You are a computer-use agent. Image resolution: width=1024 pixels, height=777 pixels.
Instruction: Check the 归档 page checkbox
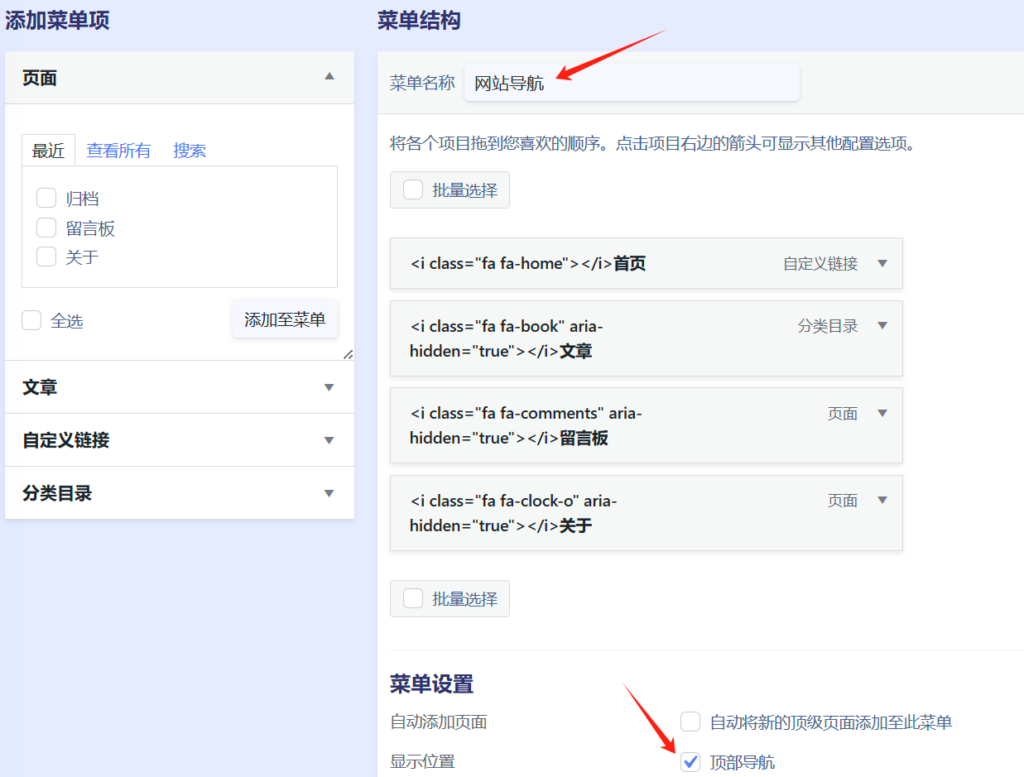coord(46,198)
